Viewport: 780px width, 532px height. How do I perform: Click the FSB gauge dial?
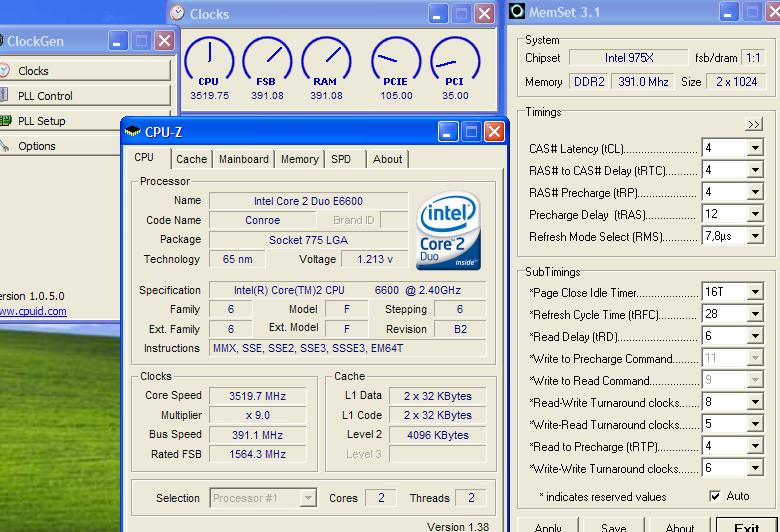(267, 59)
